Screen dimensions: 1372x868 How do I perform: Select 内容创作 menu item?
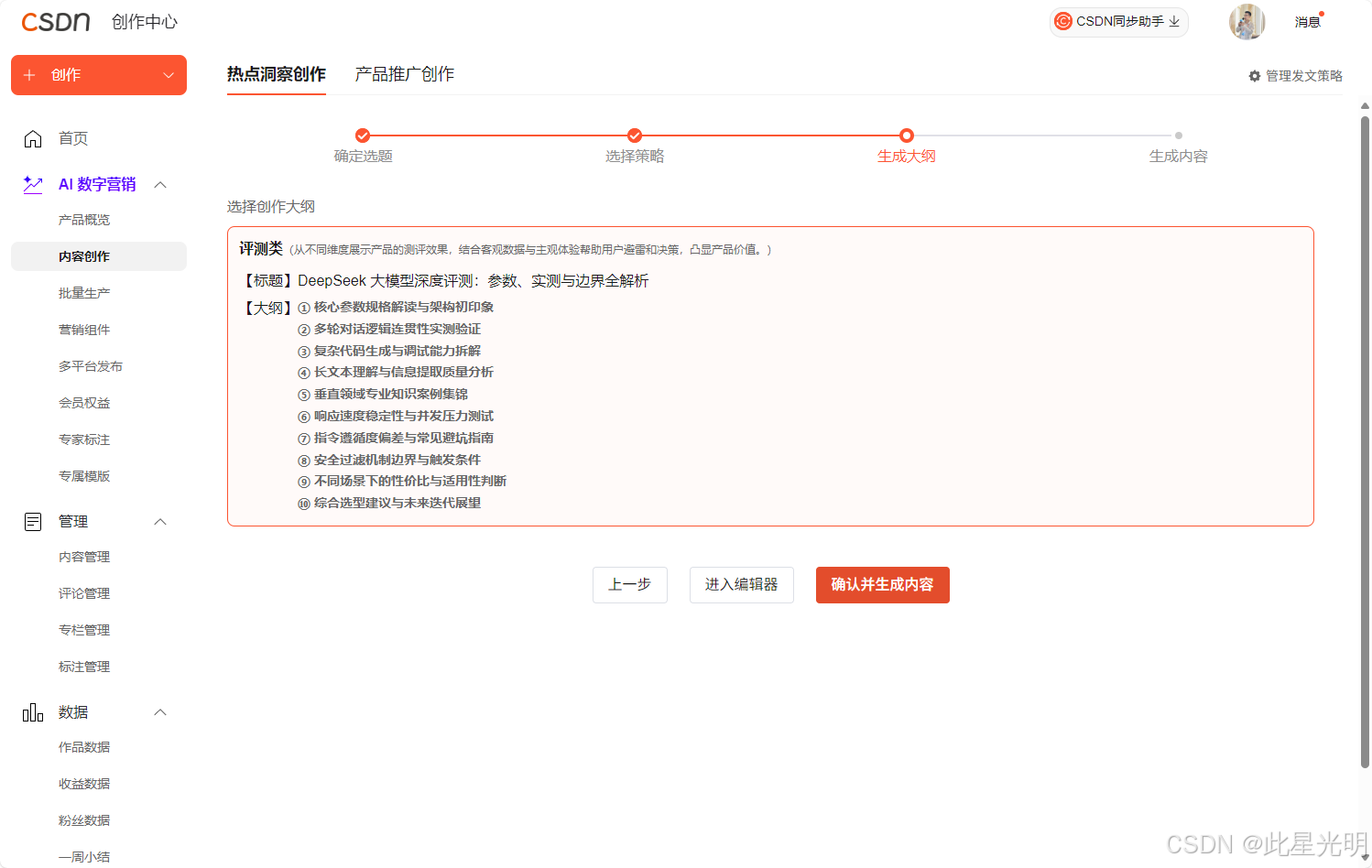(99, 256)
